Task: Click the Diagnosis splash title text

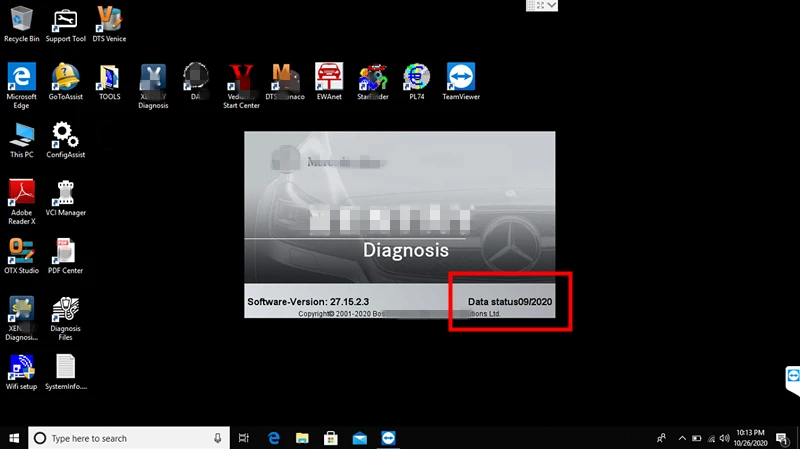Action: pos(406,250)
